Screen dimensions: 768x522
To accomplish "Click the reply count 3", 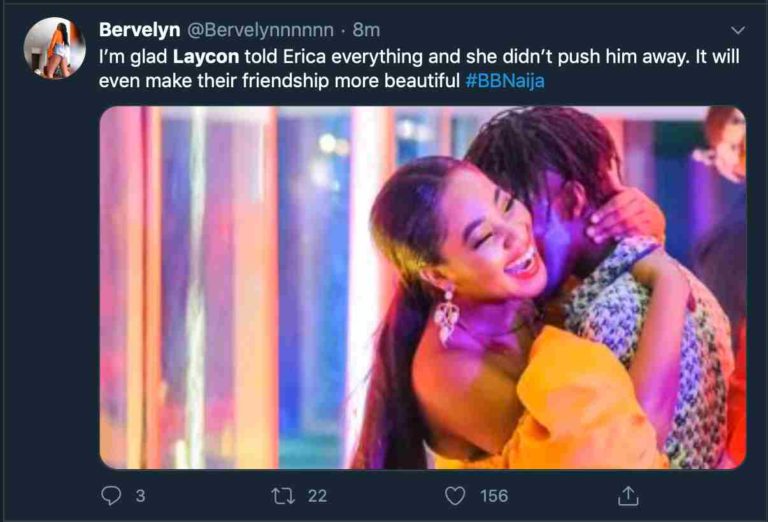I will (x=140, y=496).
